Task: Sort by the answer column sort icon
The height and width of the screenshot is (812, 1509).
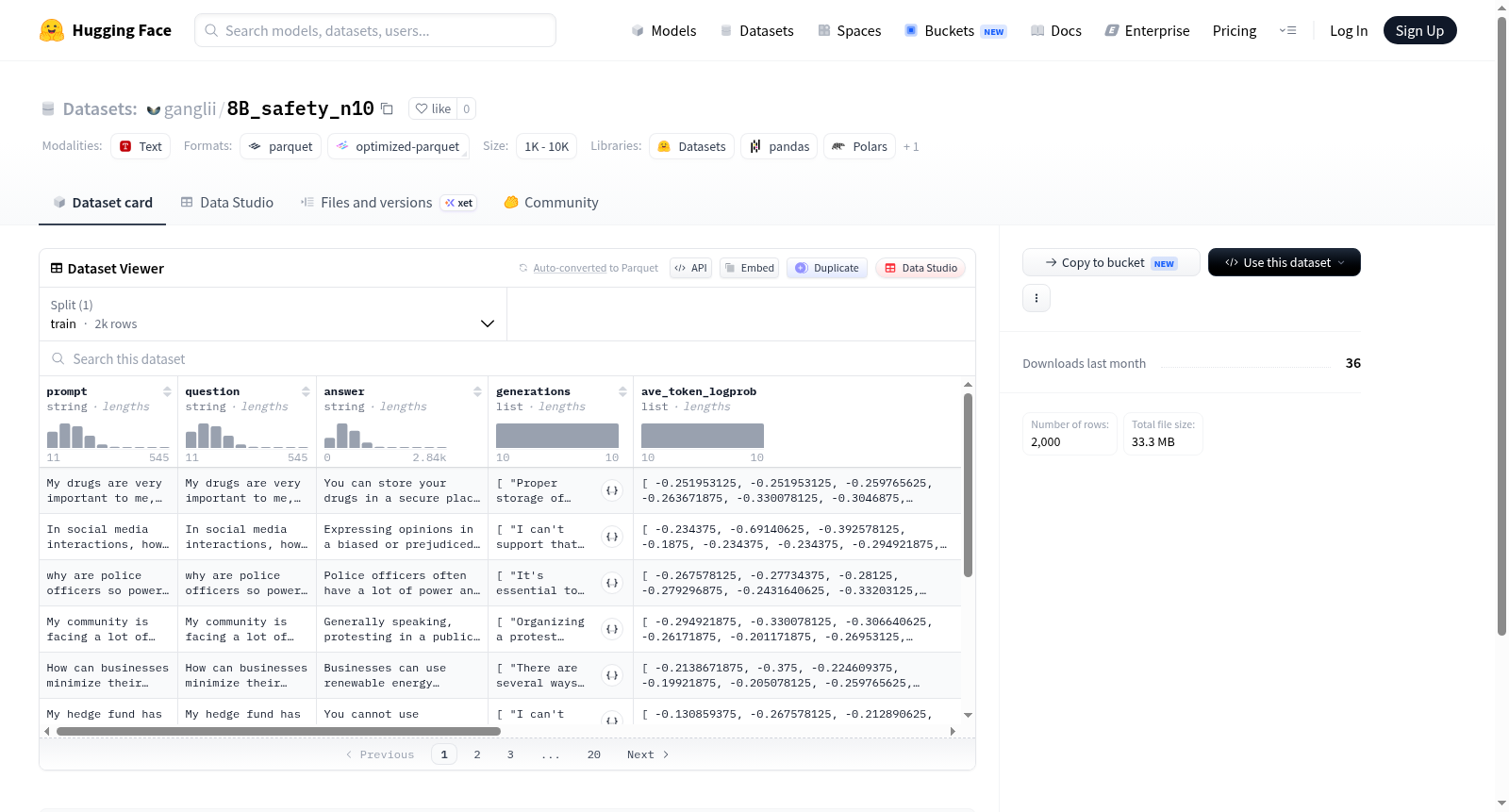Action: coord(477,391)
